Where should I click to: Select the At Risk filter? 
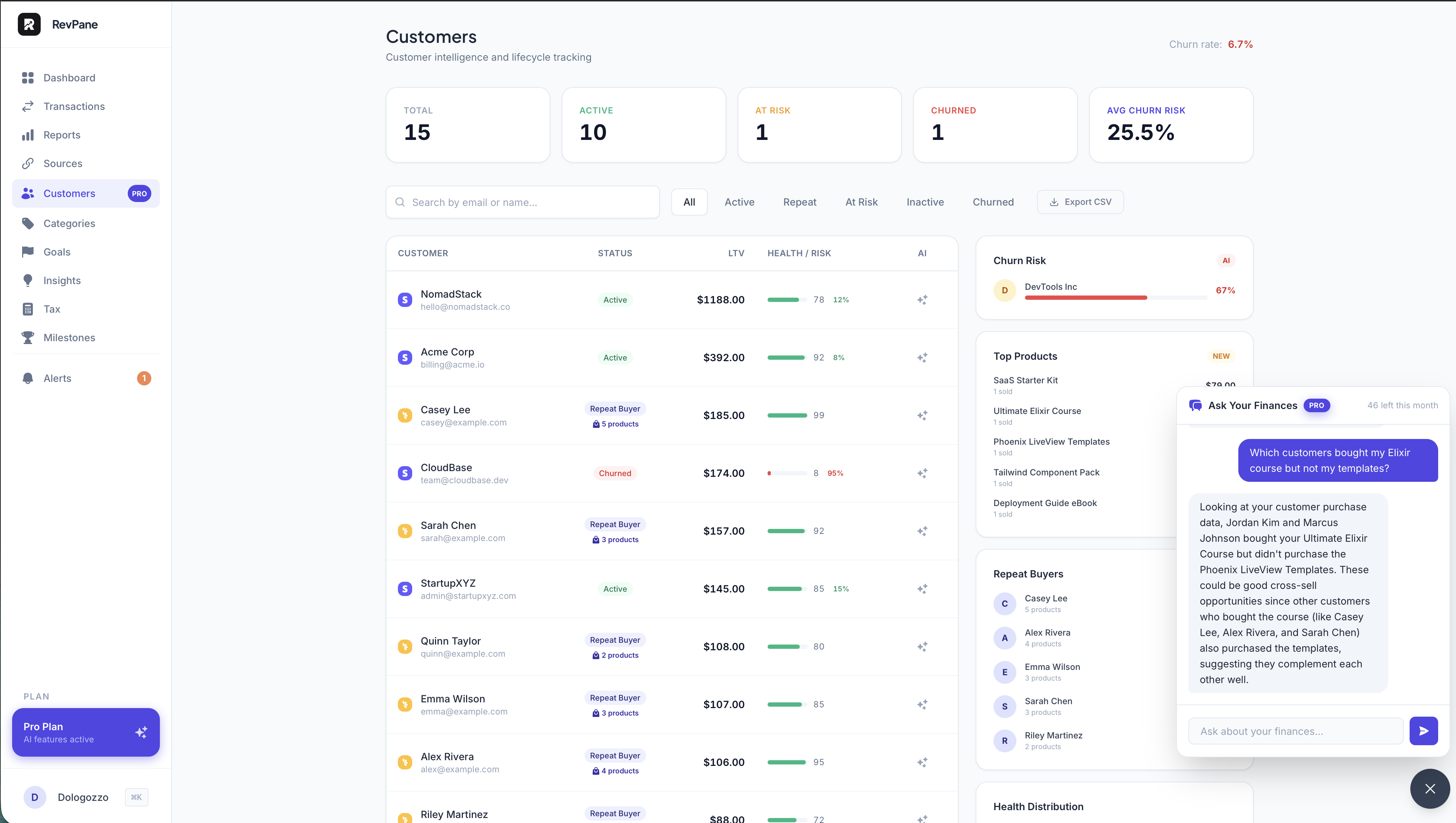(861, 202)
